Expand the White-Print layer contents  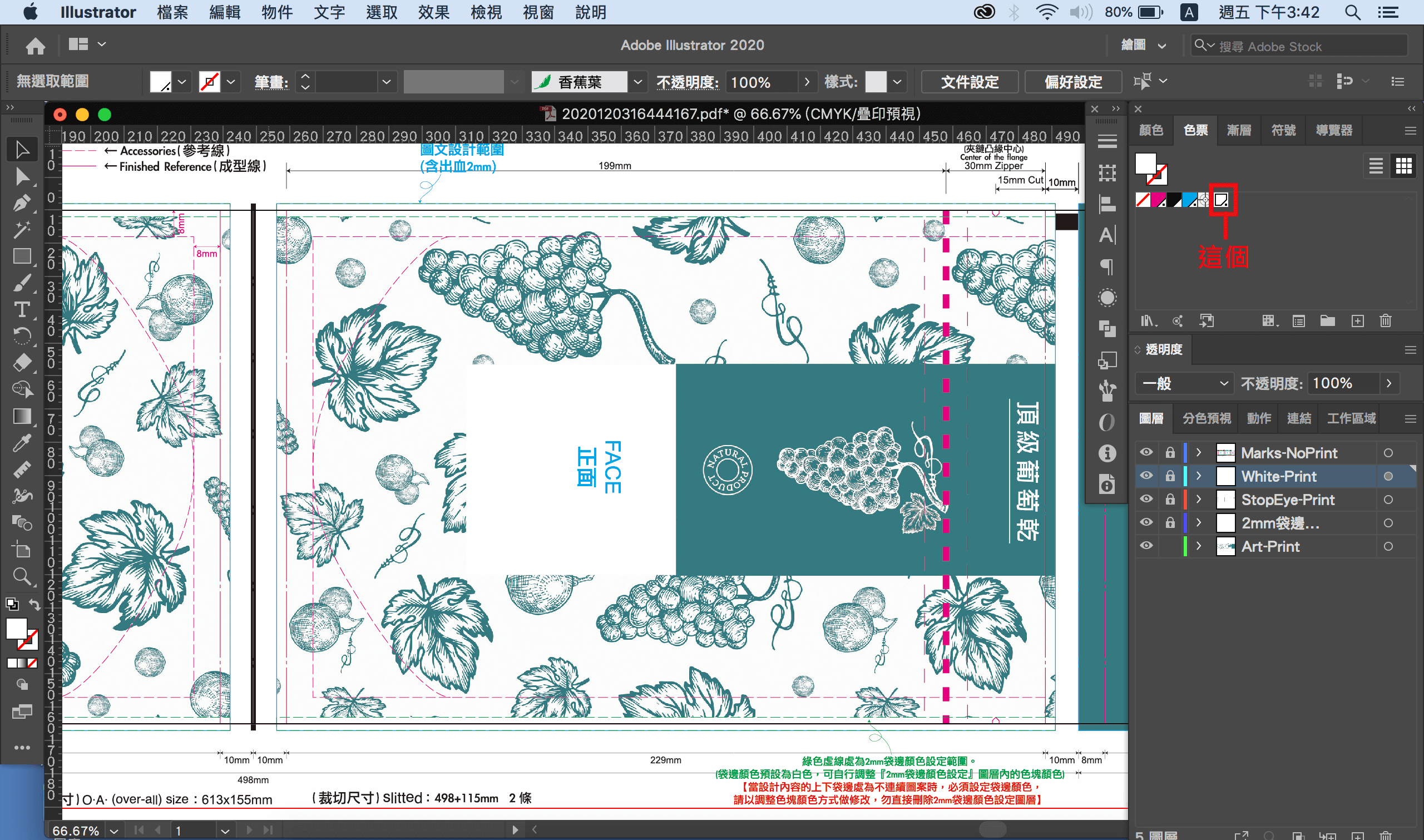(1198, 477)
